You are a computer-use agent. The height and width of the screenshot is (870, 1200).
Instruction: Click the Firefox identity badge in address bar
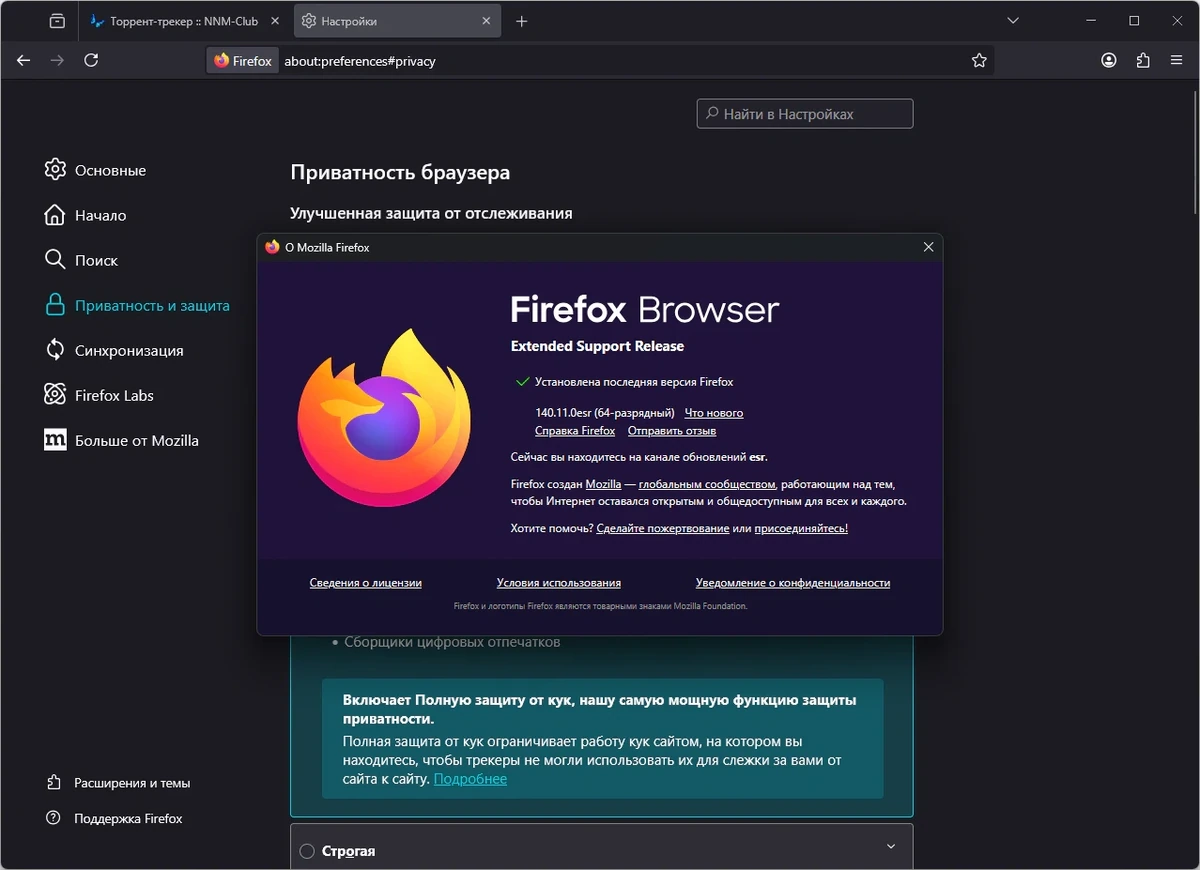pyautogui.click(x=243, y=61)
